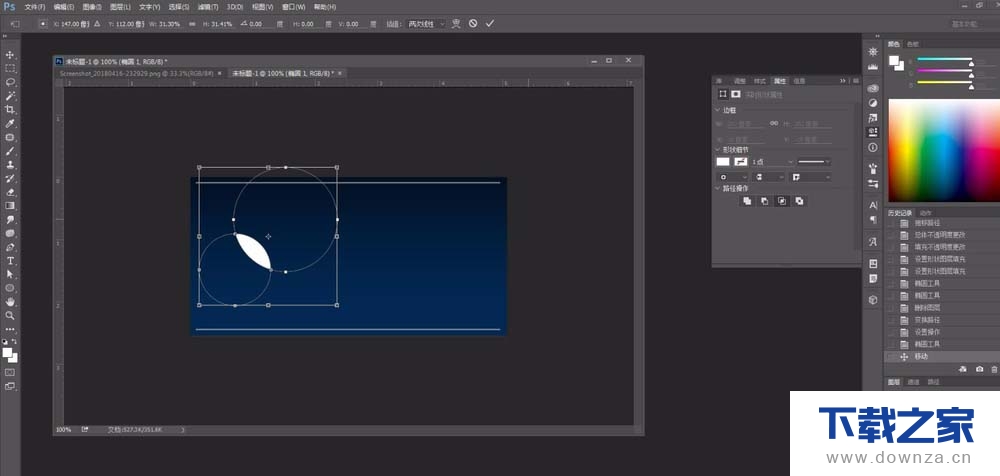Open the stroke width 1点 dropdown

[x=773, y=162]
